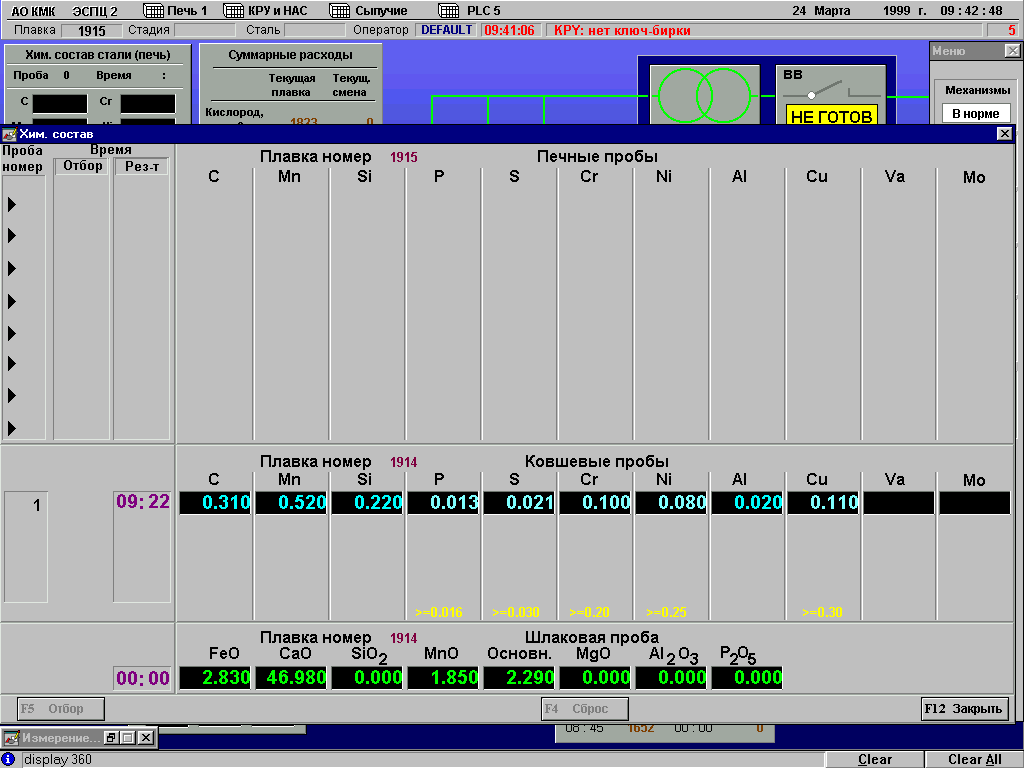Screen dimensions: 1024x768
Task: Restore the Измерение minimized window
Action: tap(111, 738)
